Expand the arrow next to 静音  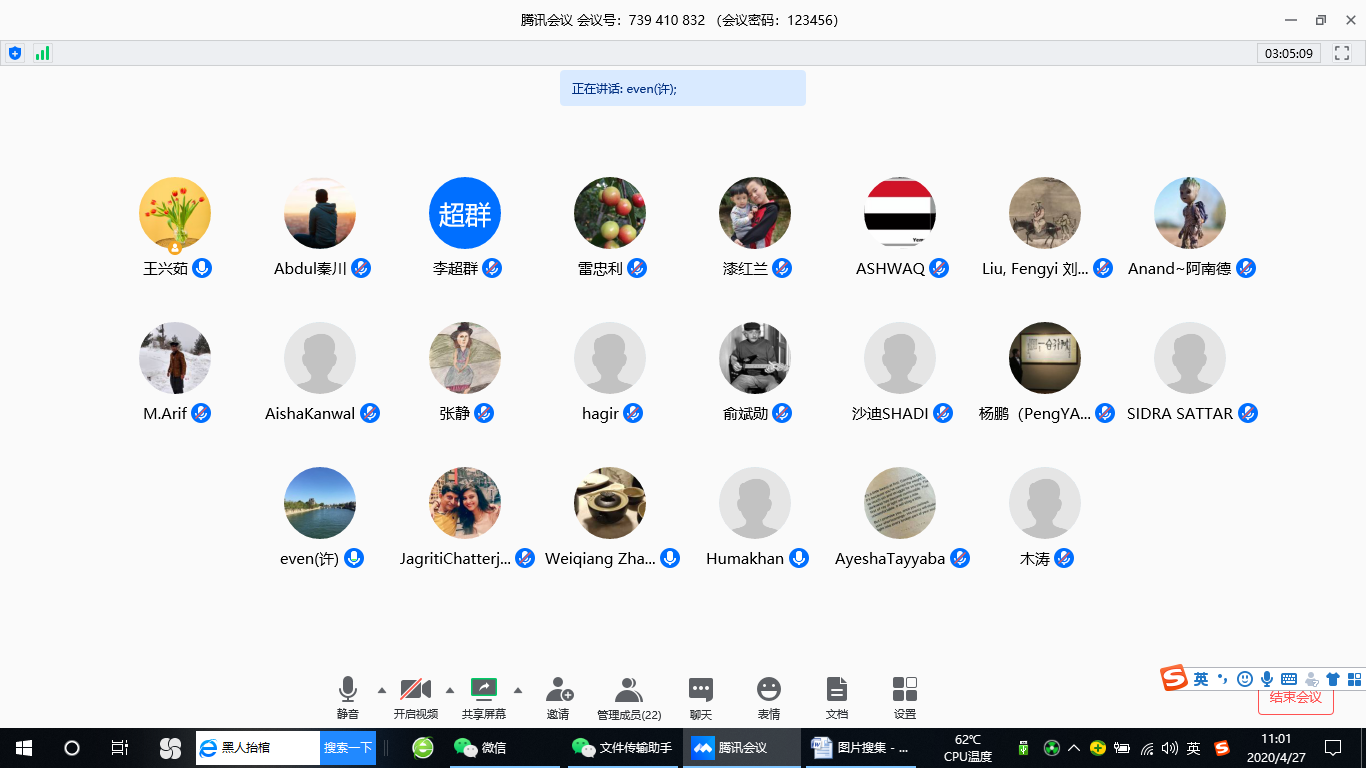tap(381, 690)
